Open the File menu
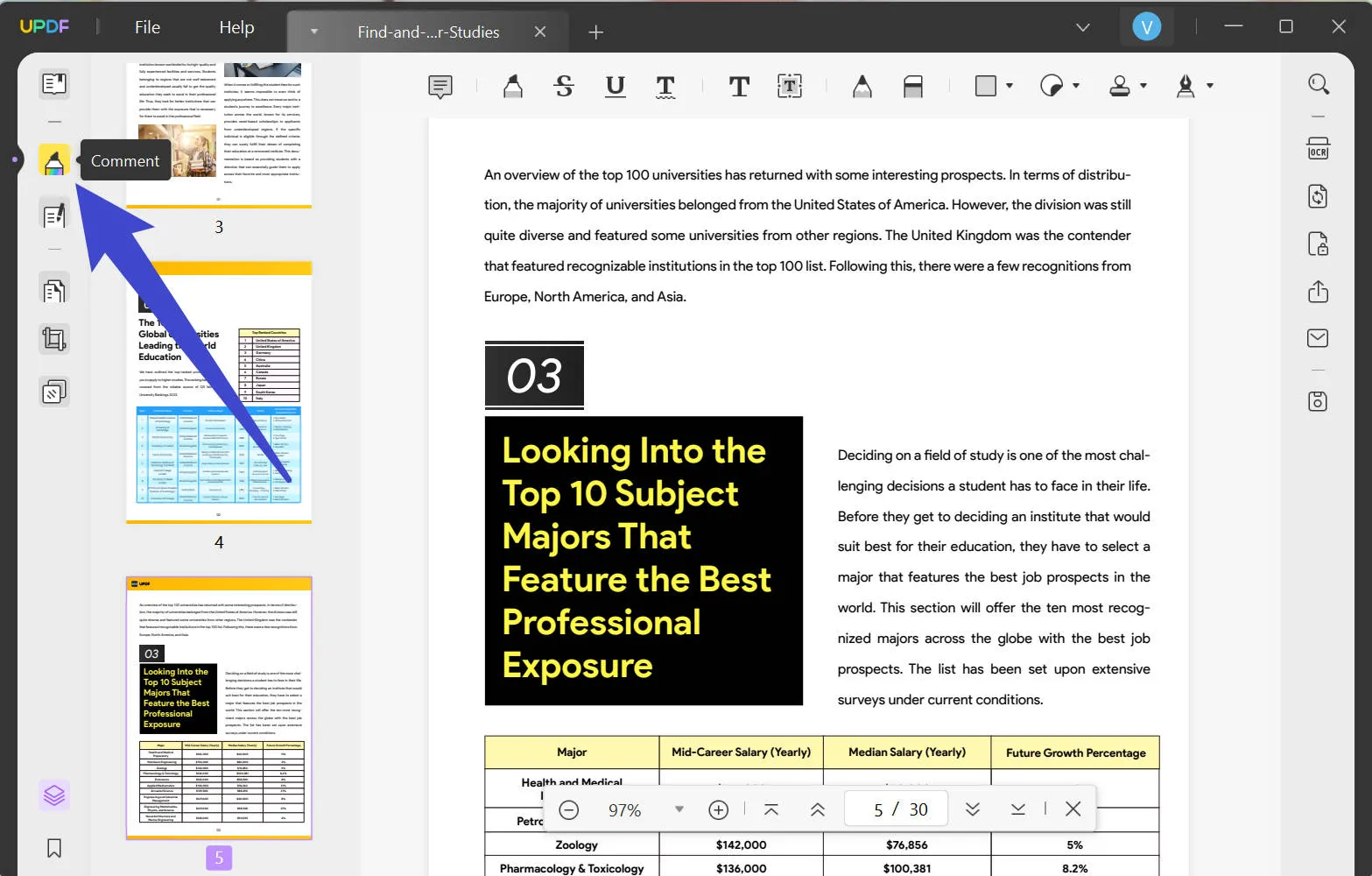Viewport: 1372px width, 876px height. coord(146,26)
